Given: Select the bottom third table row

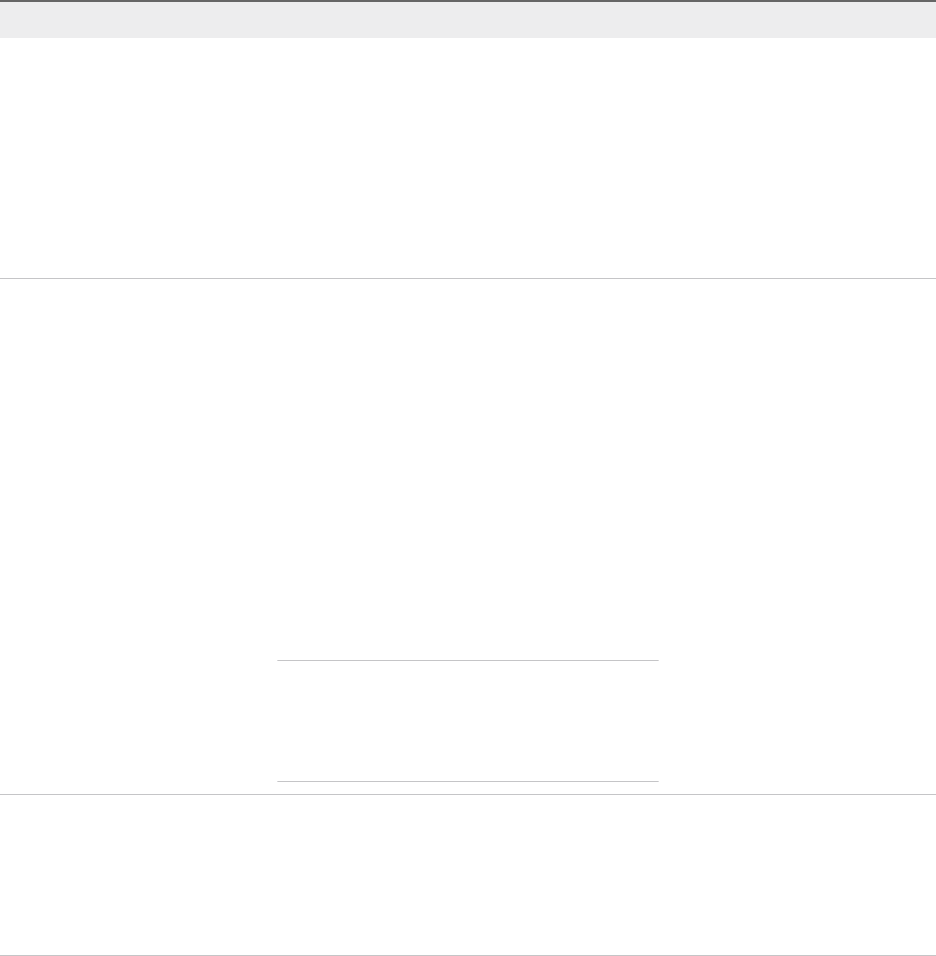Looking at the screenshot, I should coord(468,875).
